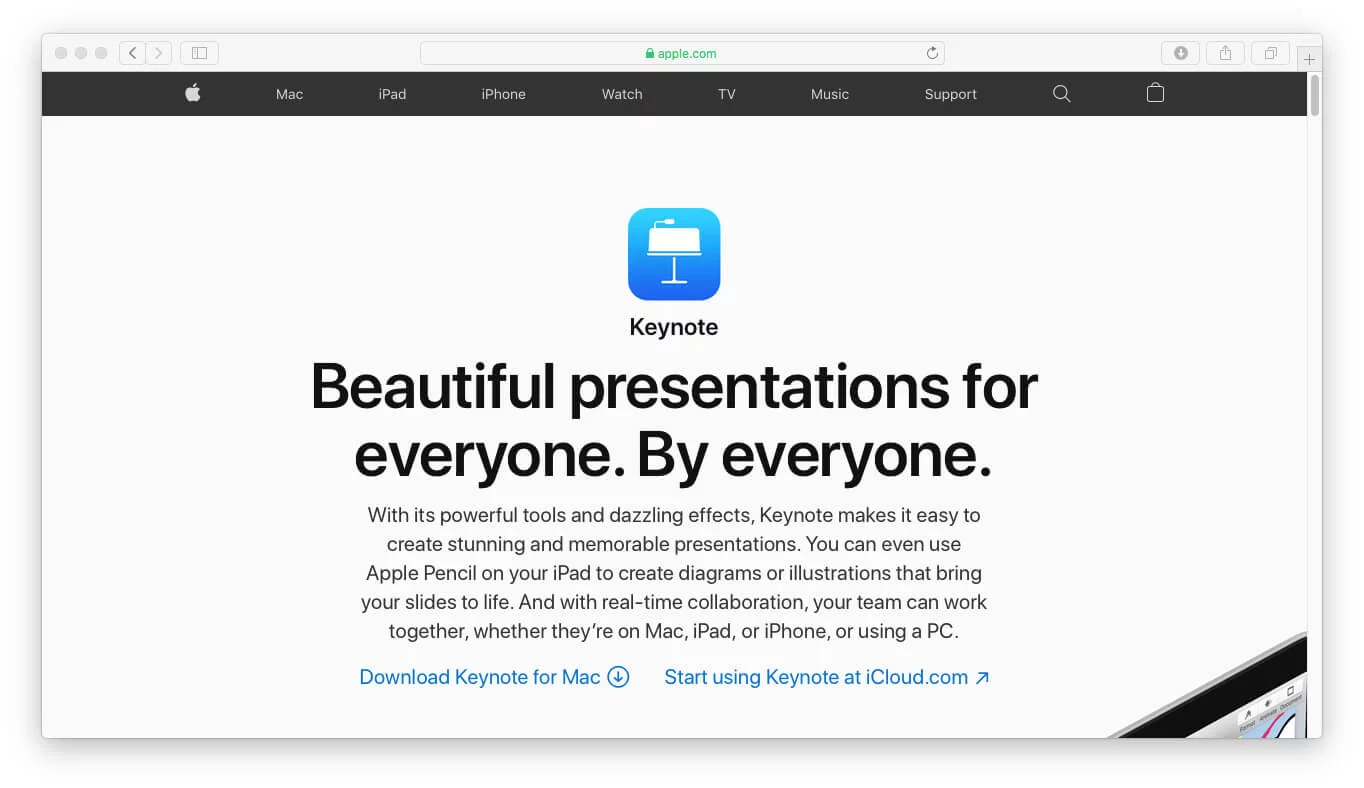Click the Apple logo in the navigation bar
This screenshot has width=1364, height=788.
point(193,93)
